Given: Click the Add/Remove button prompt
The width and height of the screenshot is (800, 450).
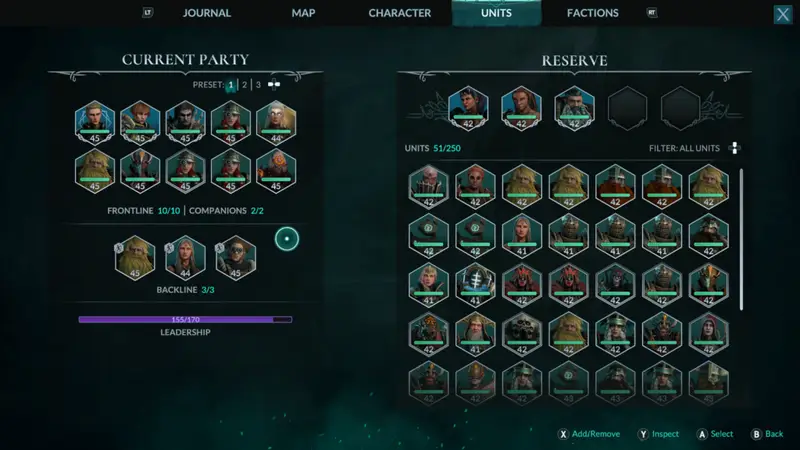Looking at the screenshot, I should point(589,434).
